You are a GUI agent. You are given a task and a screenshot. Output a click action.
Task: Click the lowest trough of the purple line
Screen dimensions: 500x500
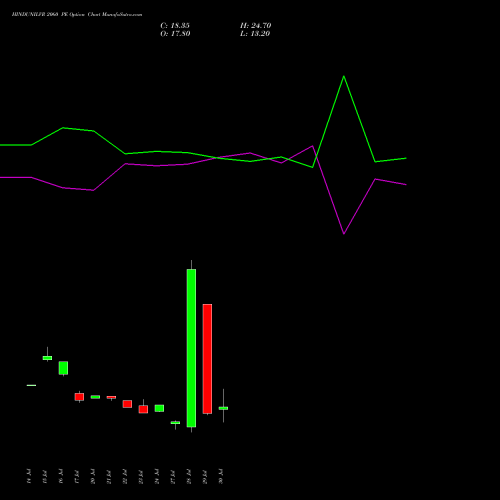tap(344, 233)
